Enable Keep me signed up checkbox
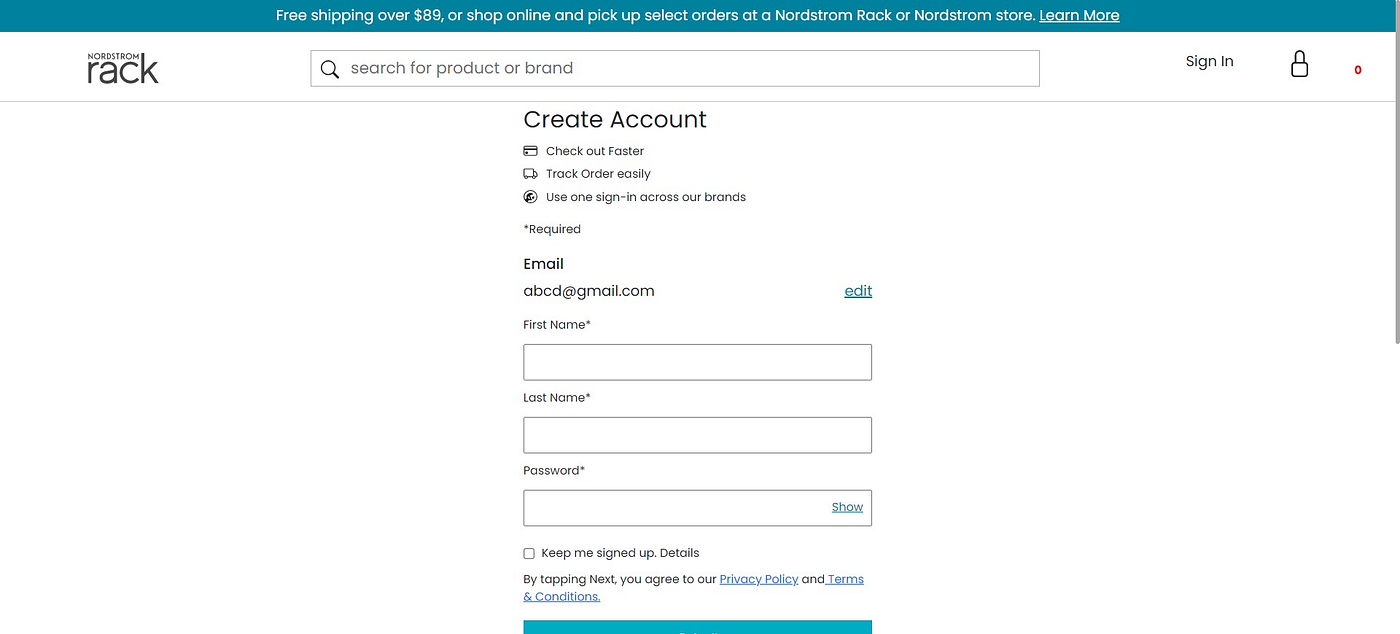The width and height of the screenshot is (1400, 634). click(529, 553)
